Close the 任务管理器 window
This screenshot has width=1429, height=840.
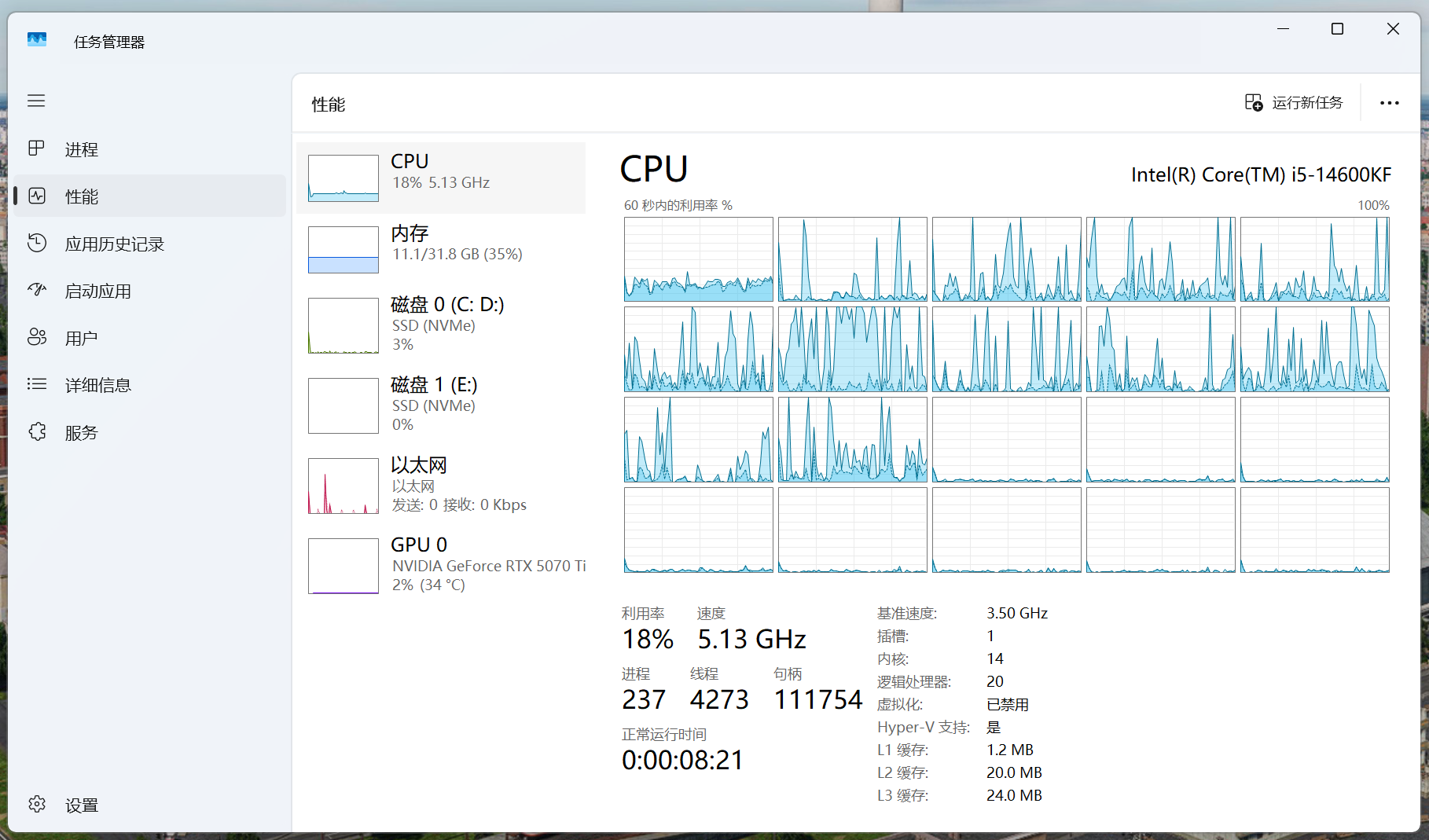coord(1393,29)
